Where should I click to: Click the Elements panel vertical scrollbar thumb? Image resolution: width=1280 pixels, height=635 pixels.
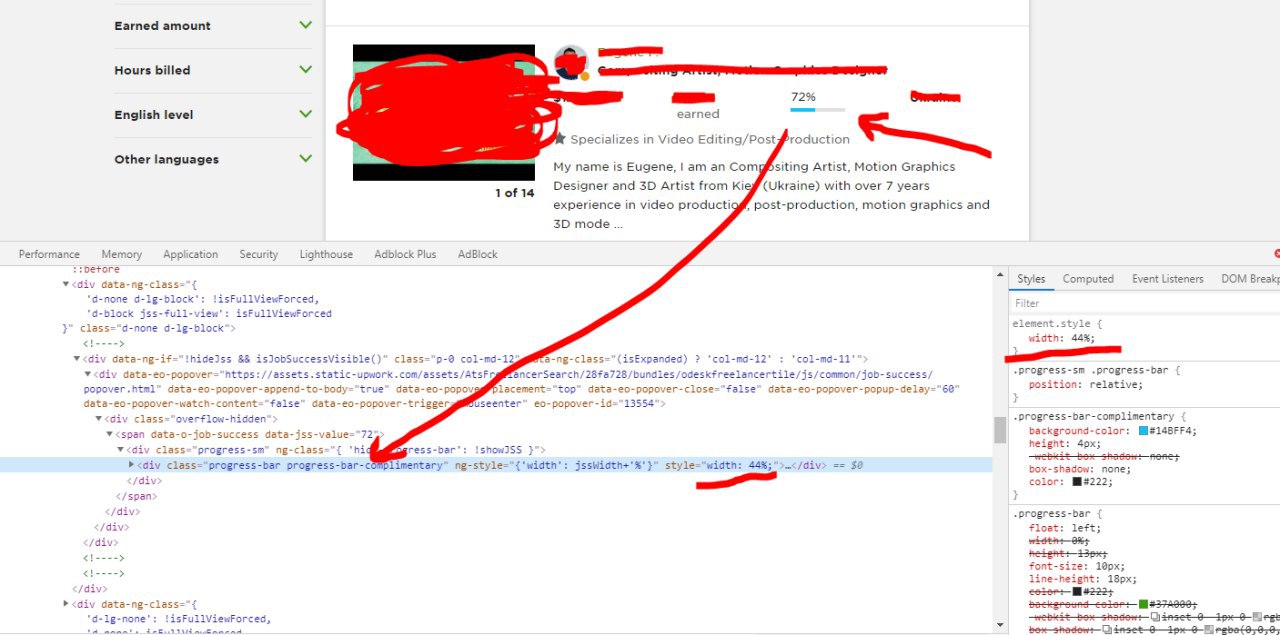click(x=999, y=430)
